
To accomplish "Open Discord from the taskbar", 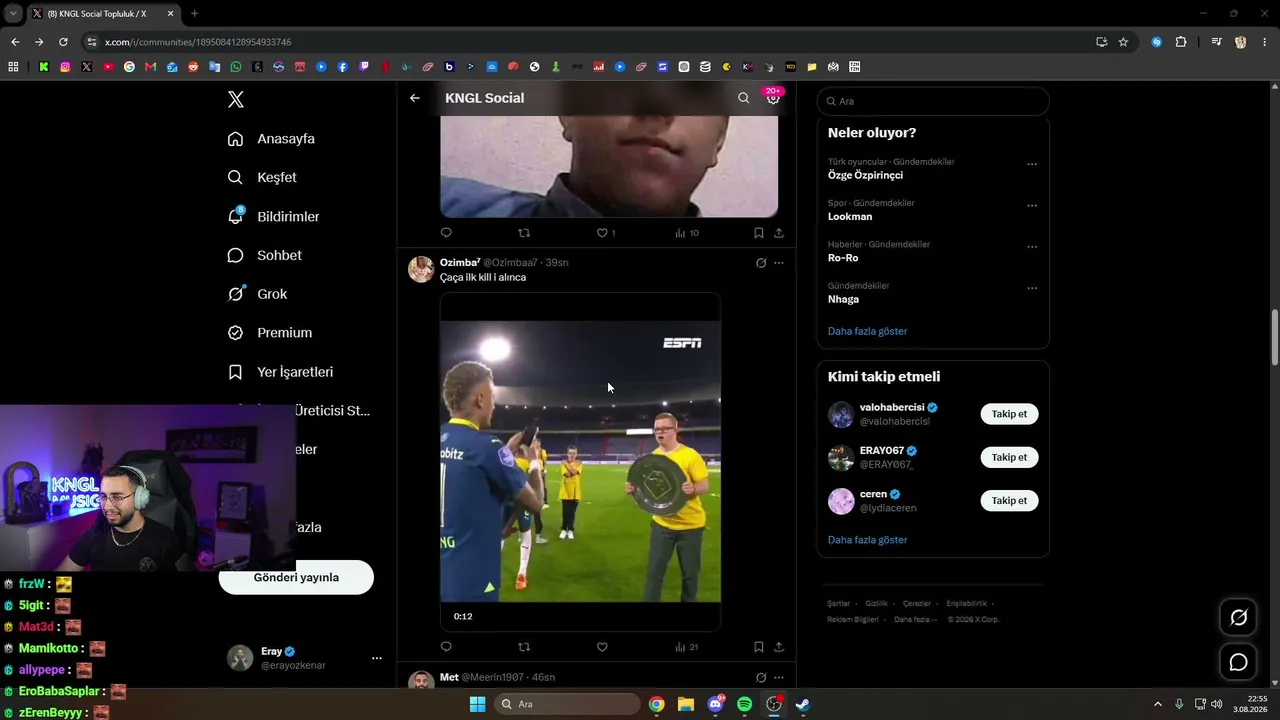I will tap(715, 704).
